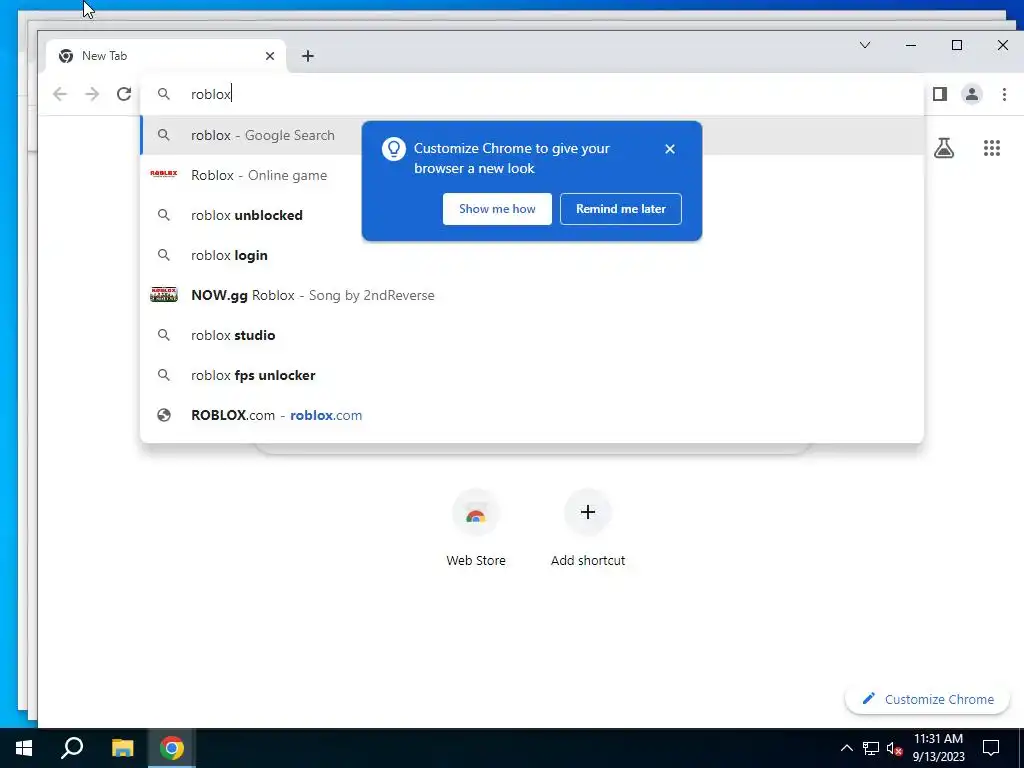The width and height of the screenshot is (1024, 768).
Task: Click the address bar with 'roblox' text
Action: click(x=532, y=94)
